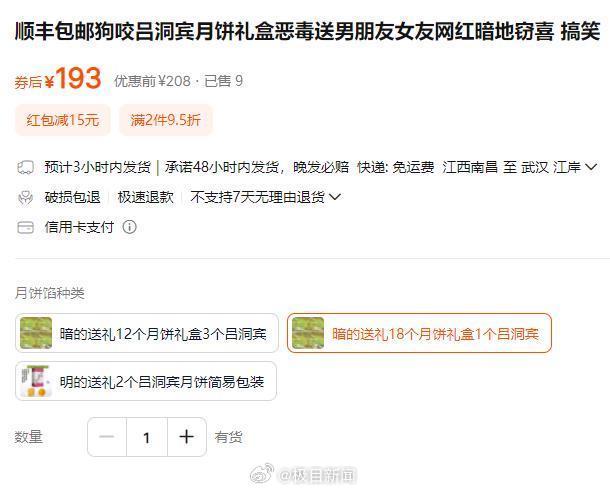Open the credit card payment info icon

click(x=130, y=227)
